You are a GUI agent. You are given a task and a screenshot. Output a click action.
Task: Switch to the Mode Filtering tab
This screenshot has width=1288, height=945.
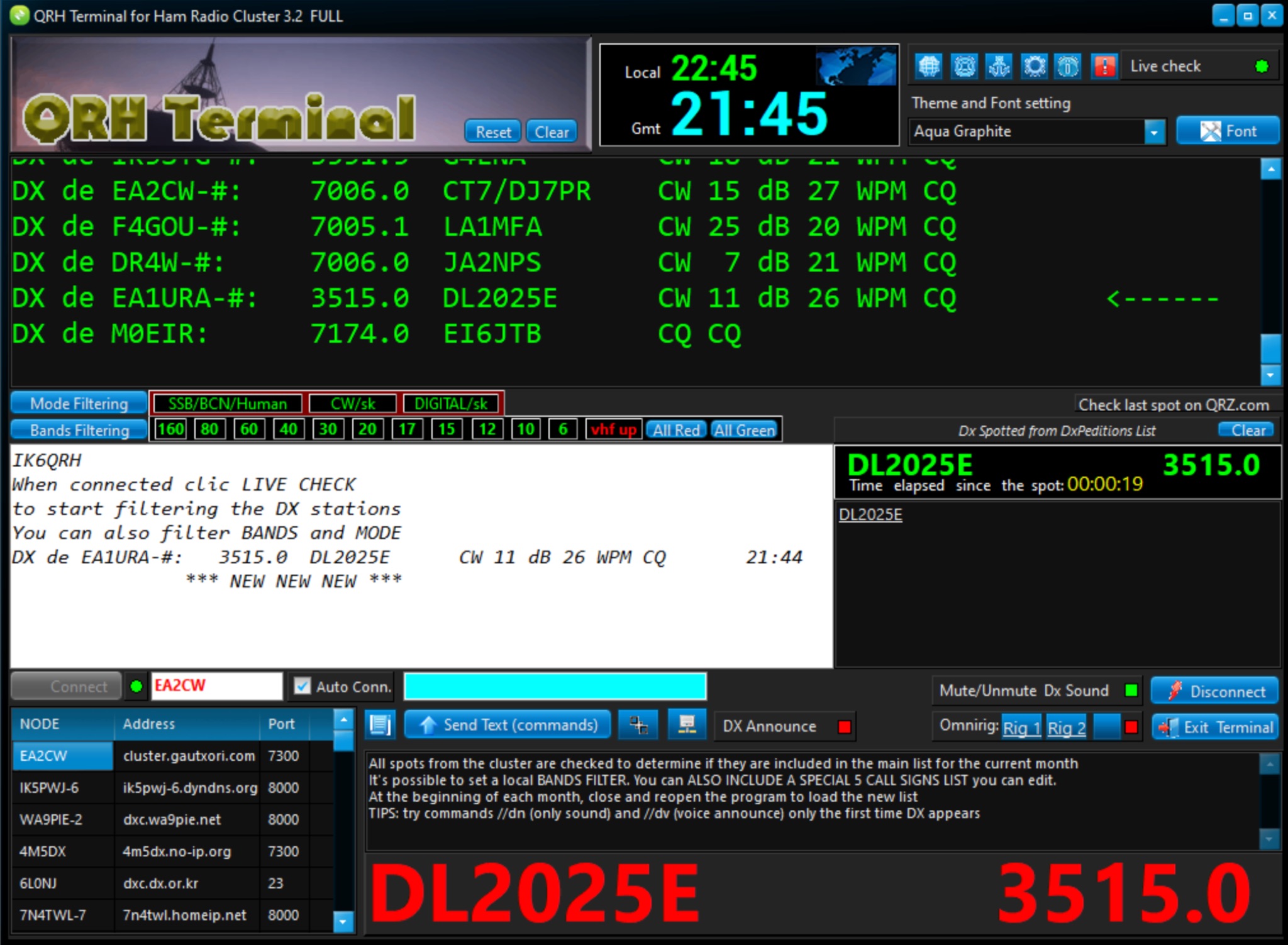coord(77,403)
